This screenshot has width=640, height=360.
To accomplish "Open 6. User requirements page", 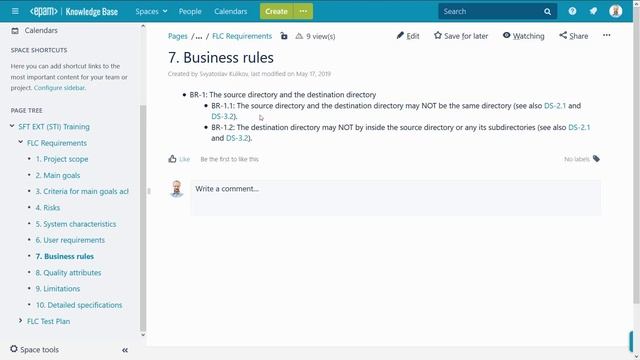I will tap(70, 240).
